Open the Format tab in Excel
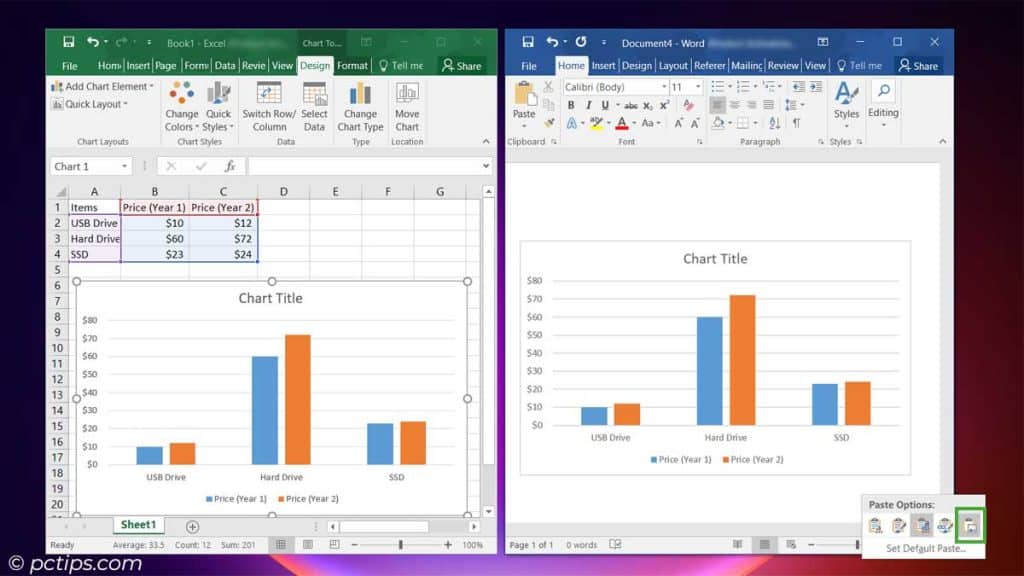Image resolution: width=1024 pixels, height=576 pixels. [x=352, y=66]
